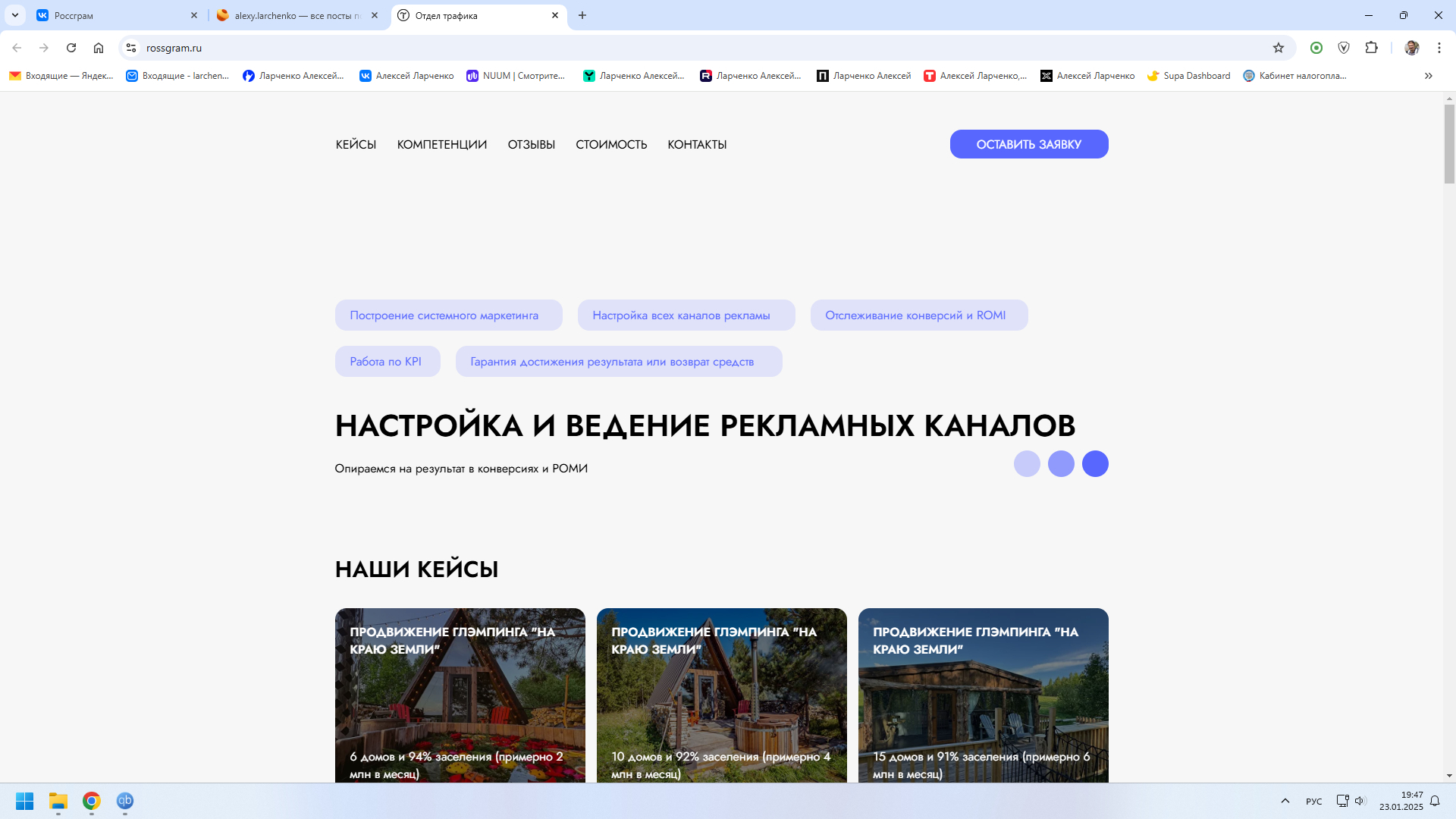The image size is (1456, 819).
Task: Open the Extensions puzzle icon
Action: click(1371, 48)
